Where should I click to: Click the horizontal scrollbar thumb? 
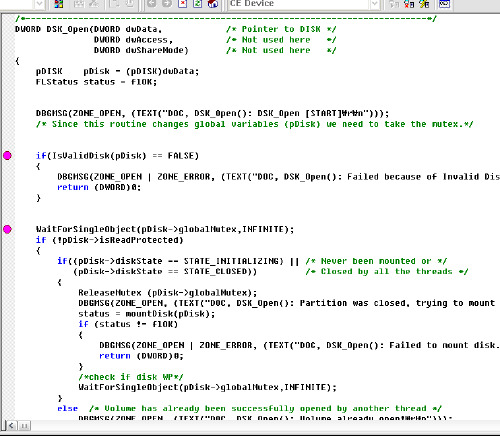click(24, 425)
